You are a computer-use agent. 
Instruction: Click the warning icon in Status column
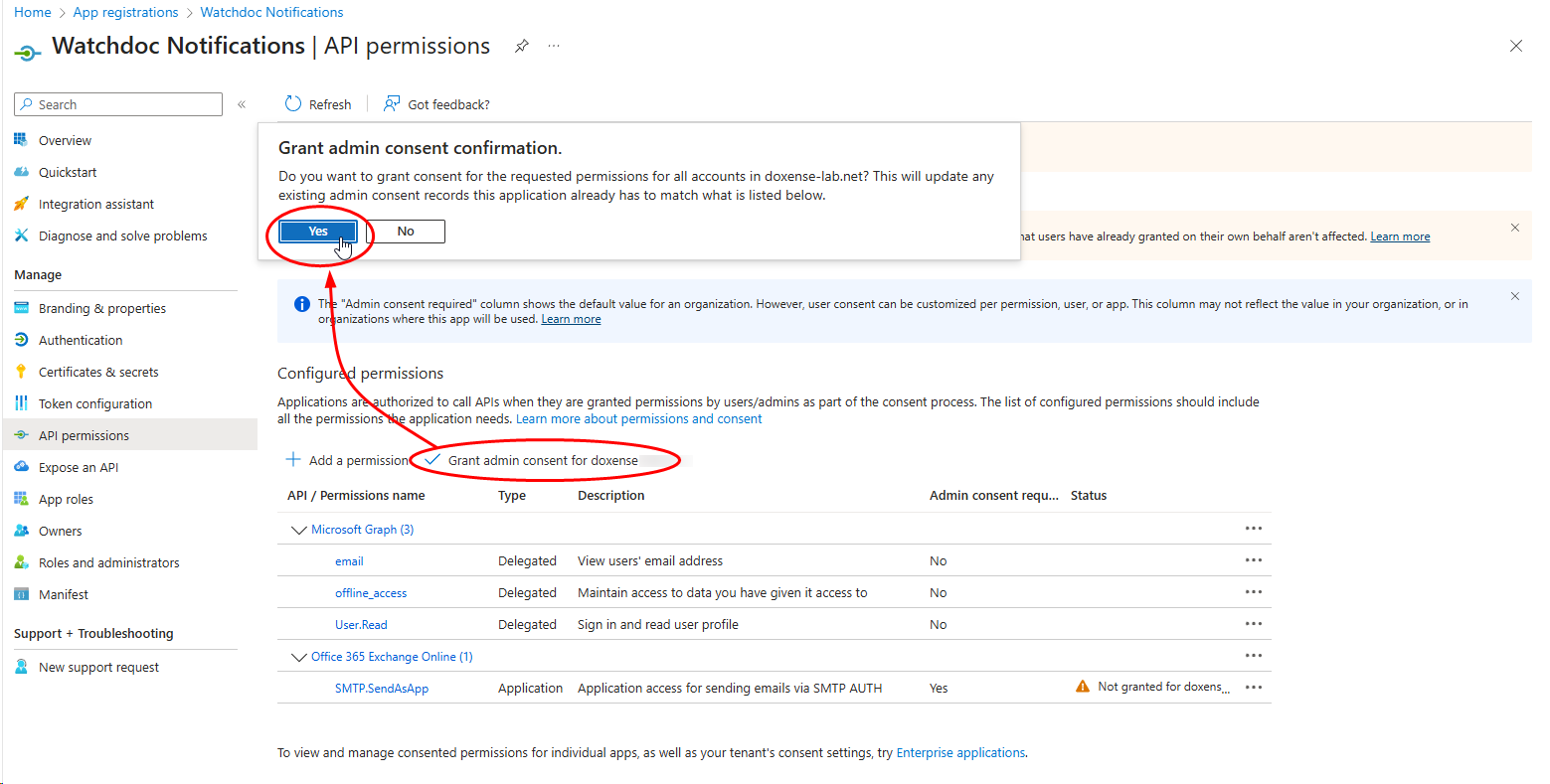coord(1083,687)
